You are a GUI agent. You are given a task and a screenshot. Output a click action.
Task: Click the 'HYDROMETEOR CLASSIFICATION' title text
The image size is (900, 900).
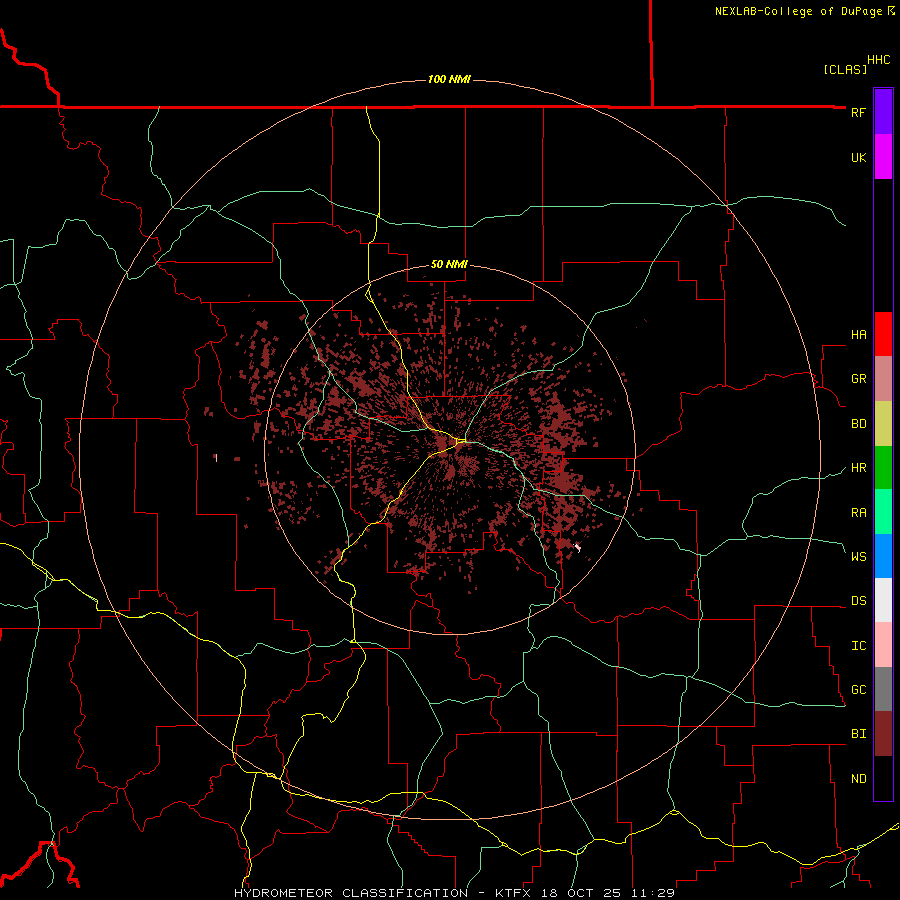351,893
